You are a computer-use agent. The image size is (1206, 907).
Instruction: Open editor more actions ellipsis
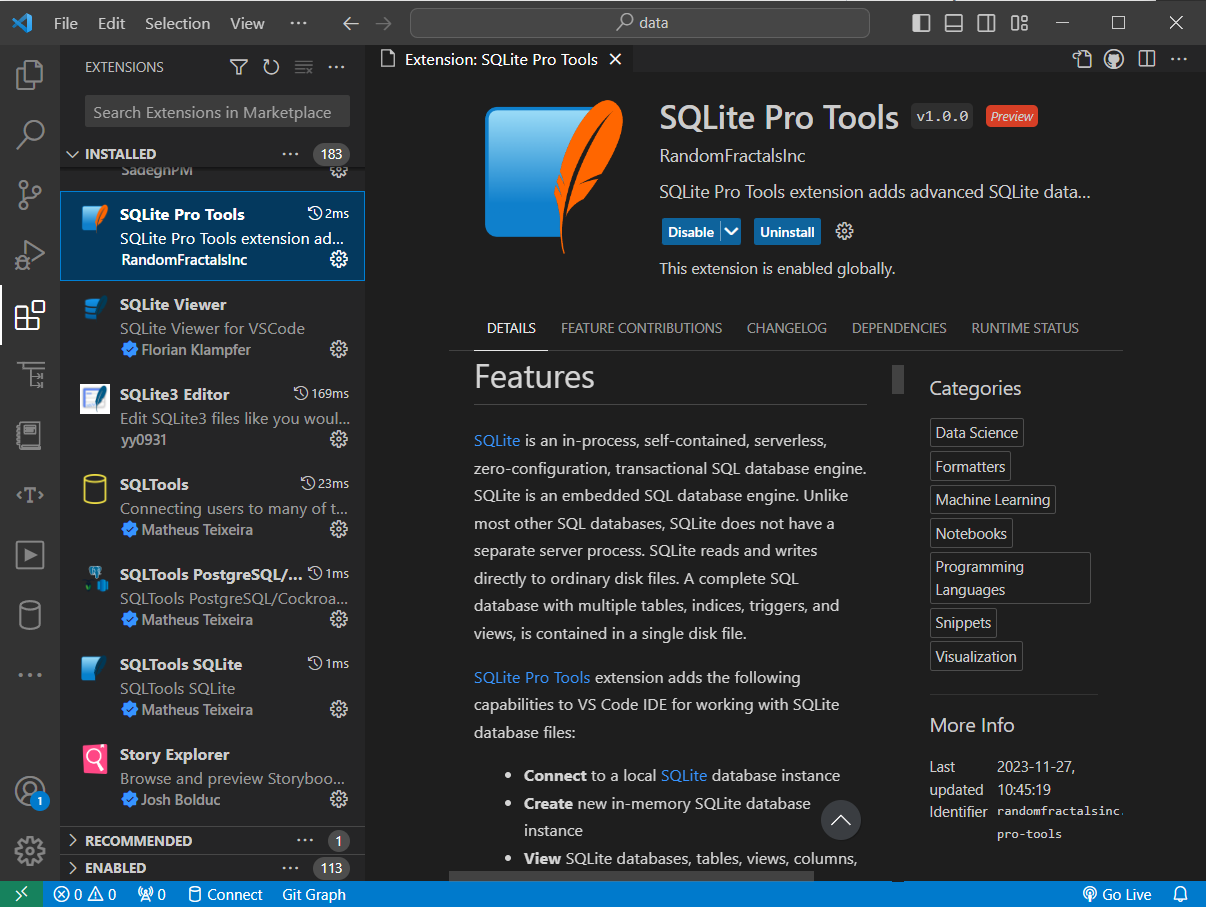pyautogui.click(x=1179, y=59)
